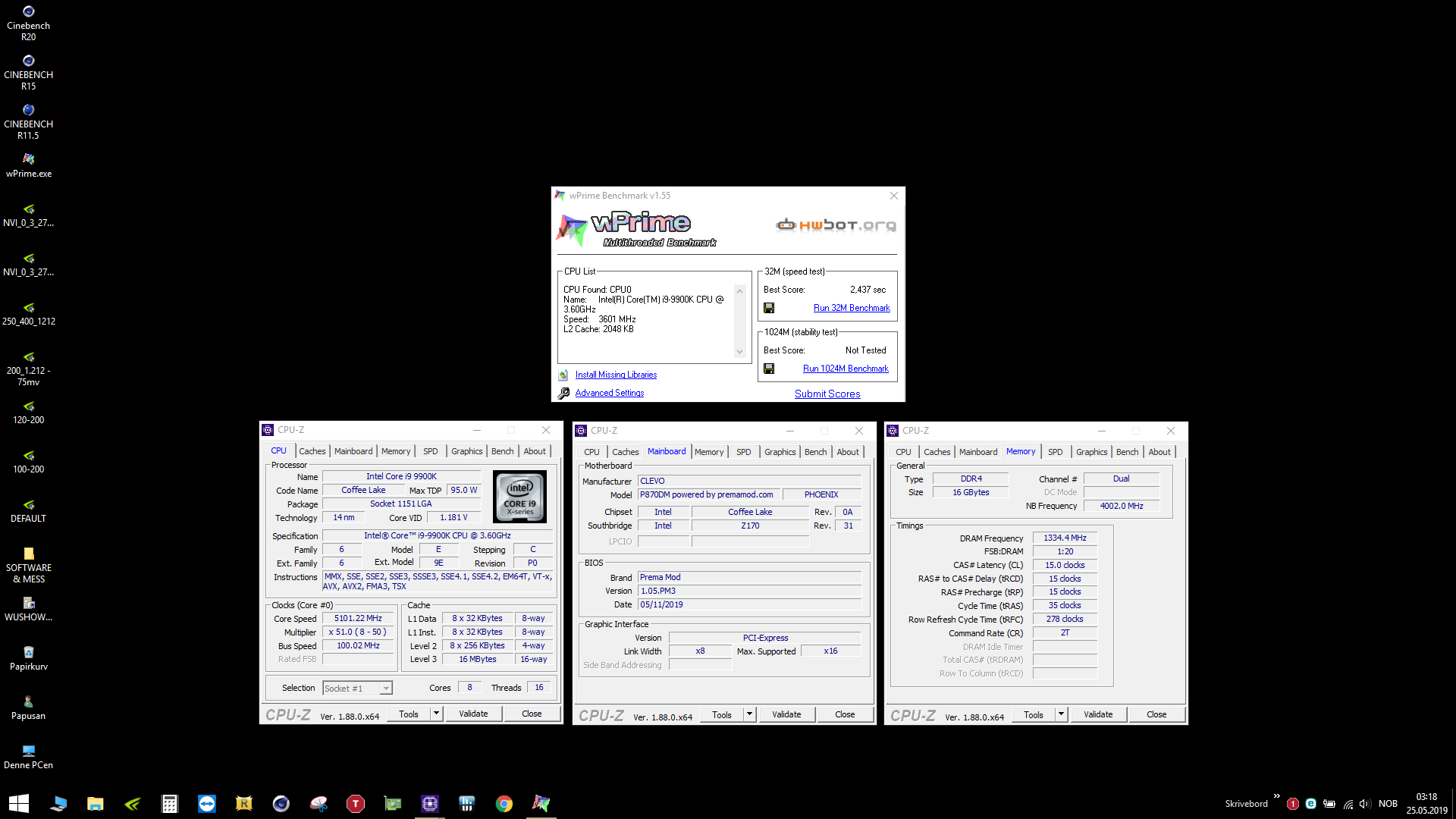1456x819 pixels.
Task: Open the Tools dropdown arrow in first CPU-Z window
Action: tap(436, 714)
